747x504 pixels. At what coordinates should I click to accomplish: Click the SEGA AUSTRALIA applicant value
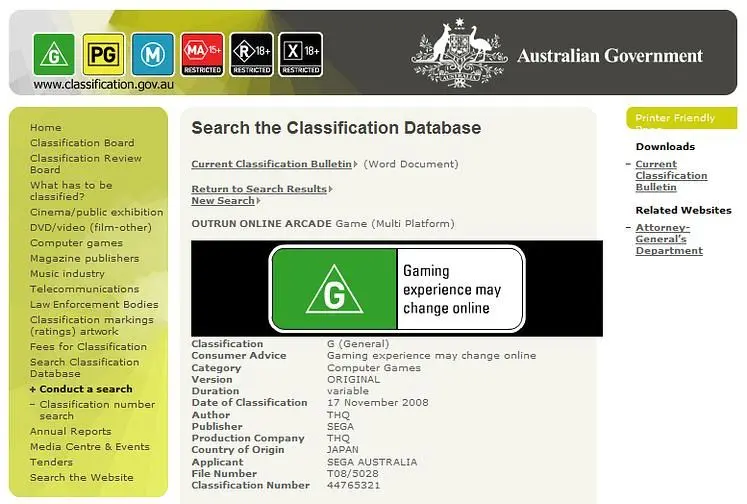coord(372,462)
